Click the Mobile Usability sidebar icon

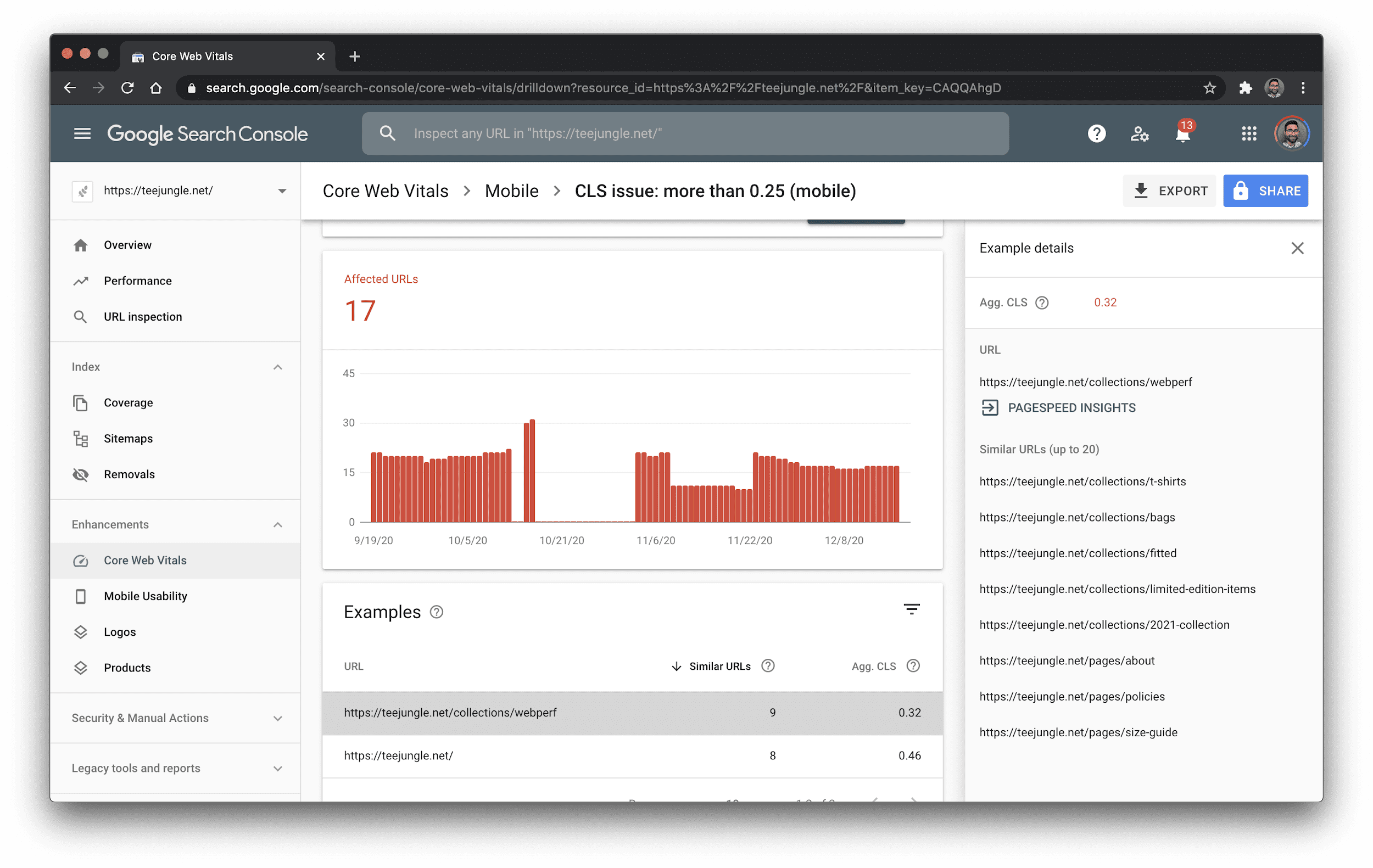tap(81, 596)
